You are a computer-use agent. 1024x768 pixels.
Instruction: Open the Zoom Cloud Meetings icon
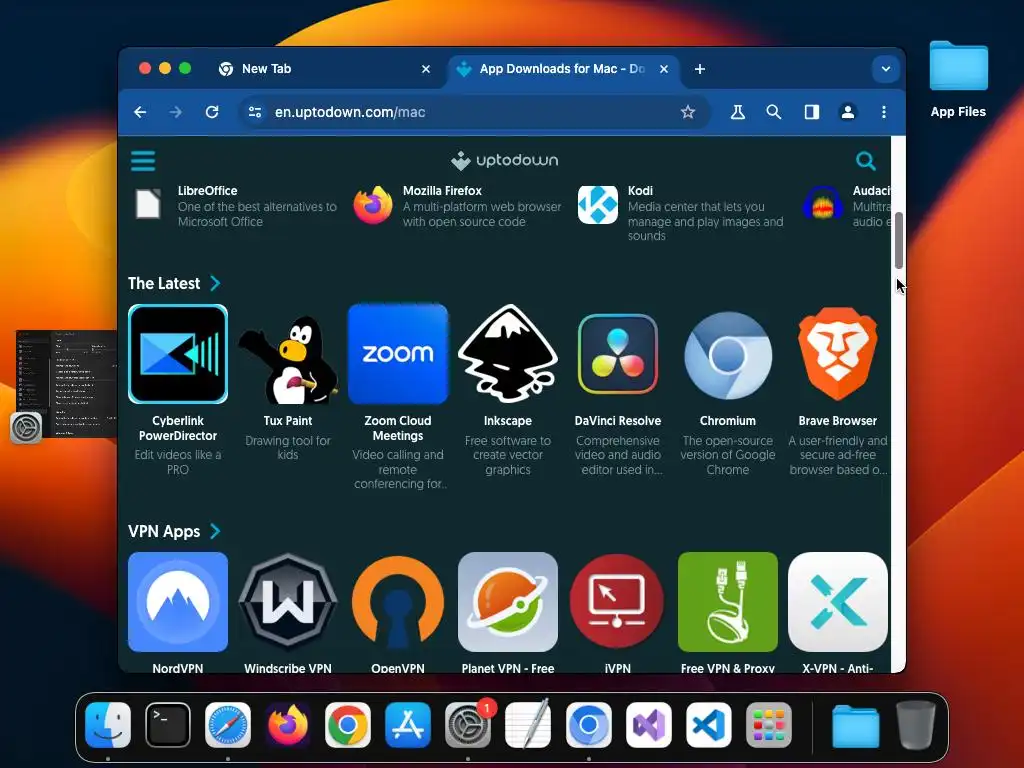pos(398,354)
